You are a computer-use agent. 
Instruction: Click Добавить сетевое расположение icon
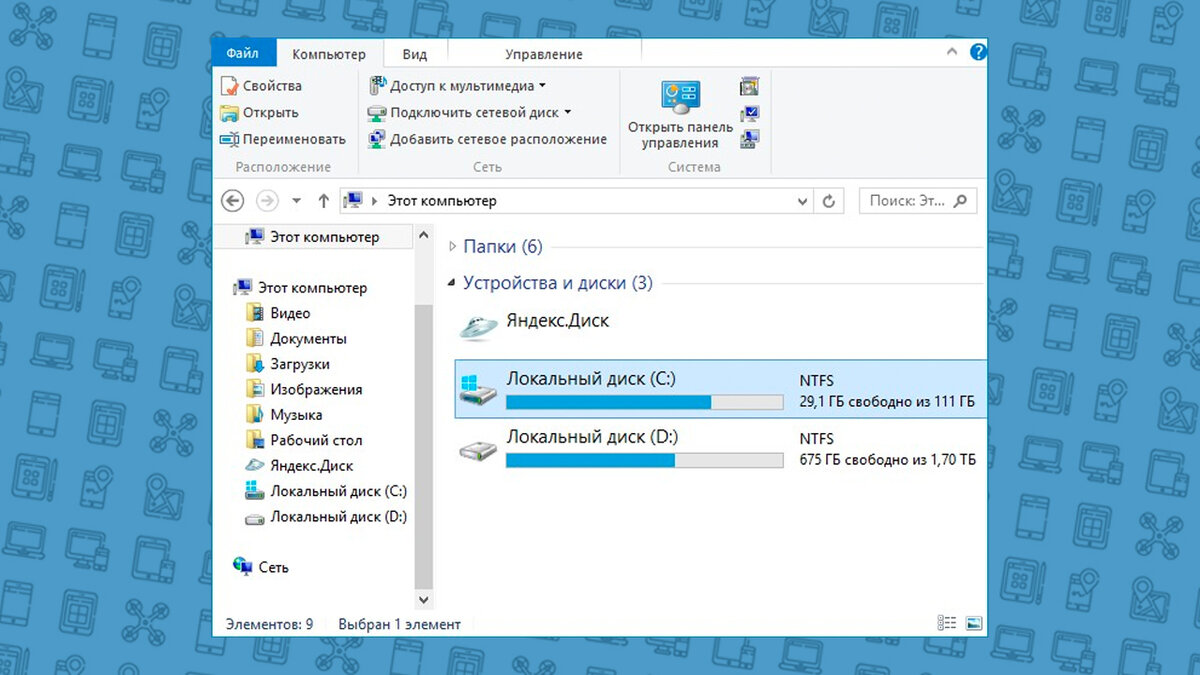[376, 139]
